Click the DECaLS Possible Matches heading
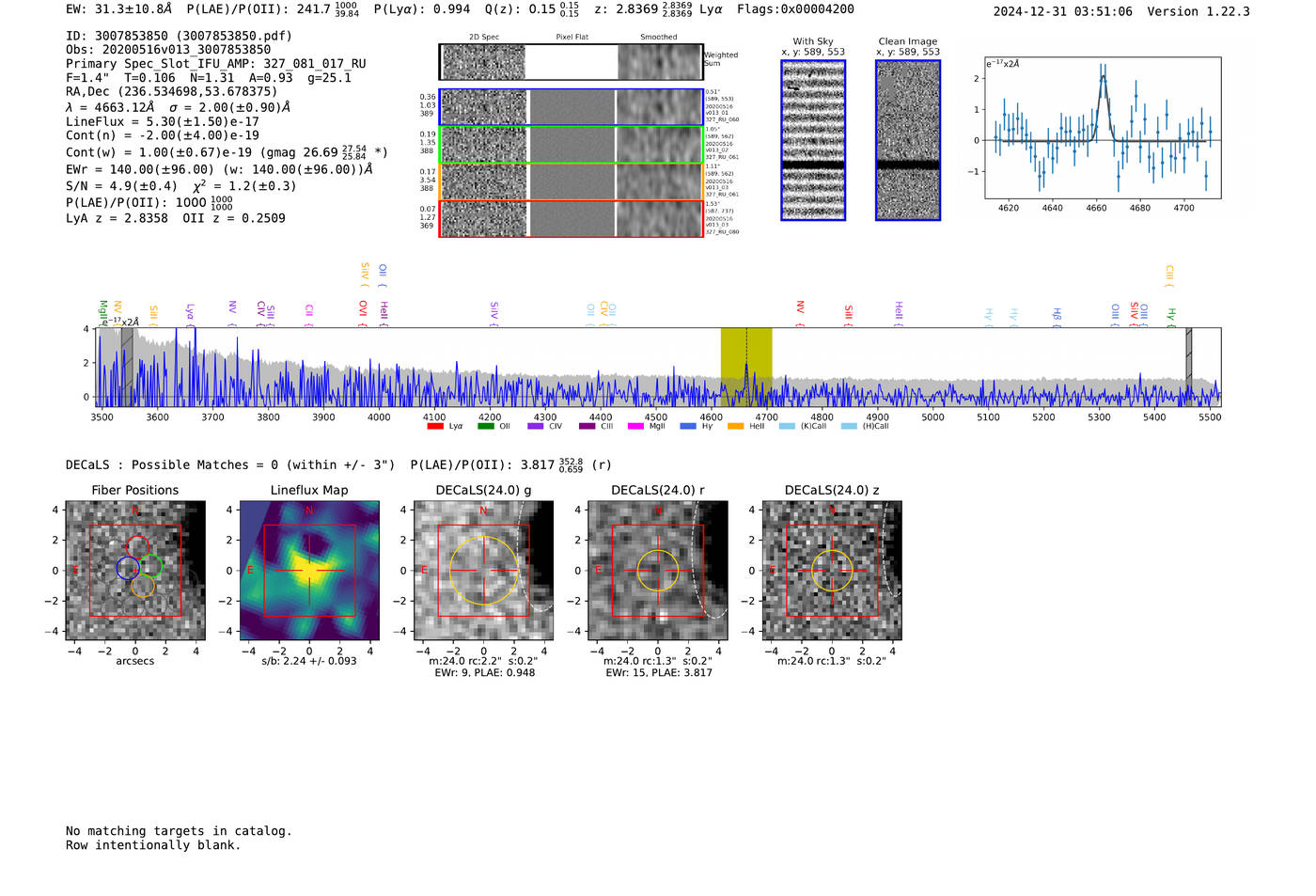This screenshot has width=1316, height=896. [230, 464]
